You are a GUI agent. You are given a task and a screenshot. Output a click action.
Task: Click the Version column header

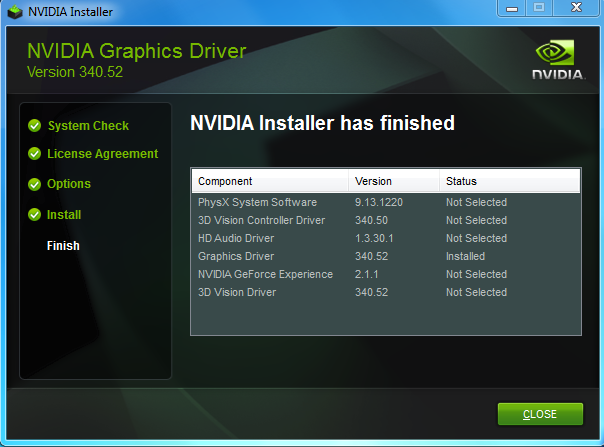[394, 181]
